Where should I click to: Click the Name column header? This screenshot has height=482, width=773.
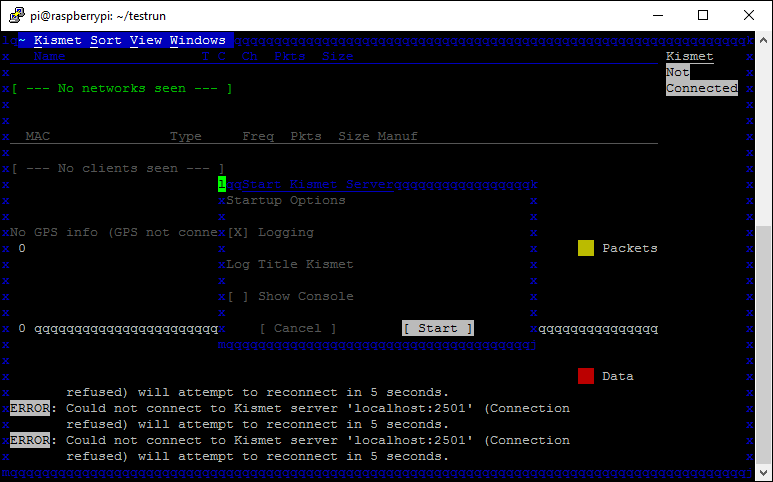(x=49, y=56)
